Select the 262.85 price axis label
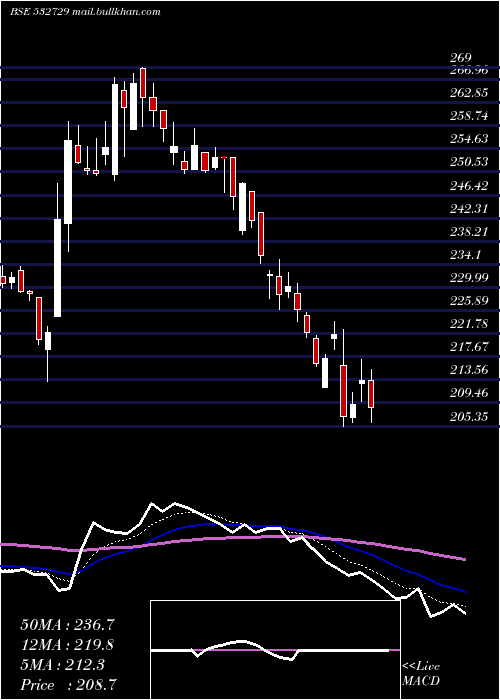 [x=469, y=93]
